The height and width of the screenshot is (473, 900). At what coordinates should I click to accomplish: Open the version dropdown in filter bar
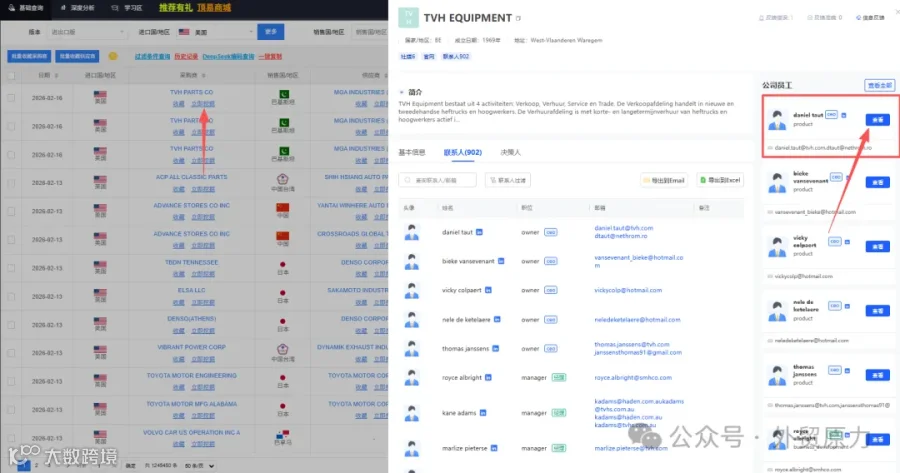point(87,32)
